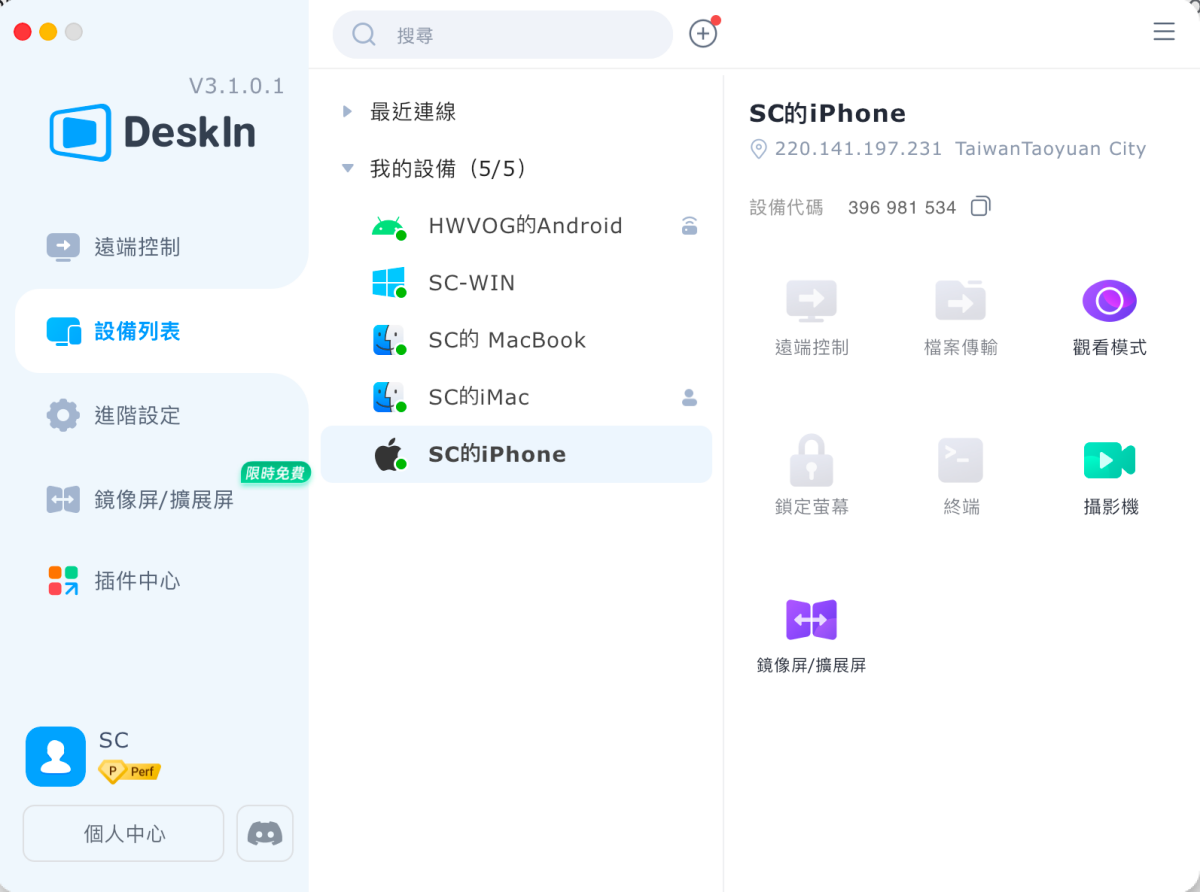Screen dimensions: 1200x892
Task: Click the user icon next to SC的iMac
Action: (689, 397)
